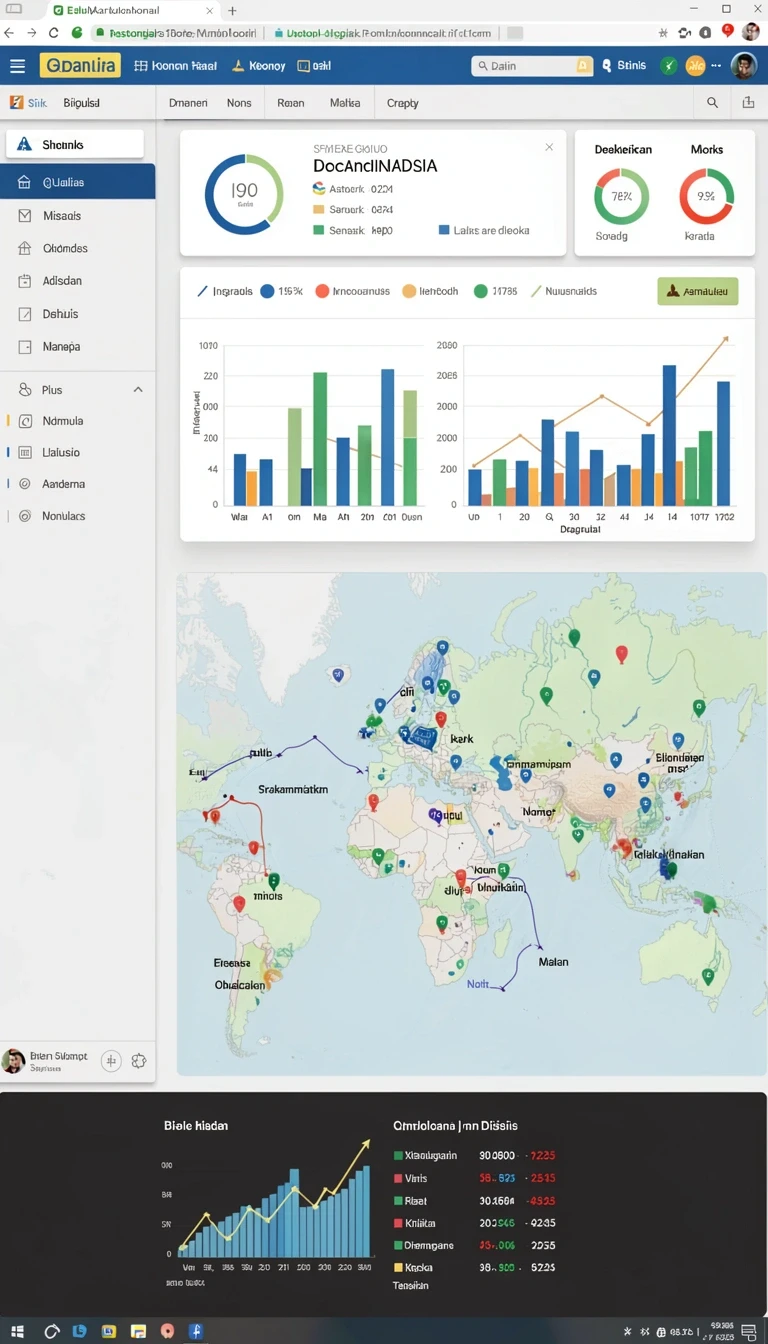The height and width of the screenshot is (1344, 768).
Task: Toggle the red lnnooanuss legend series
Action: [x=352, y=291]
